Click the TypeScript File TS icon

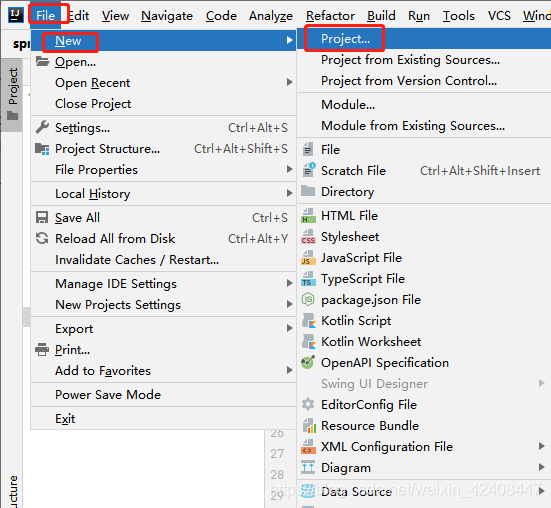click(308, 279)
